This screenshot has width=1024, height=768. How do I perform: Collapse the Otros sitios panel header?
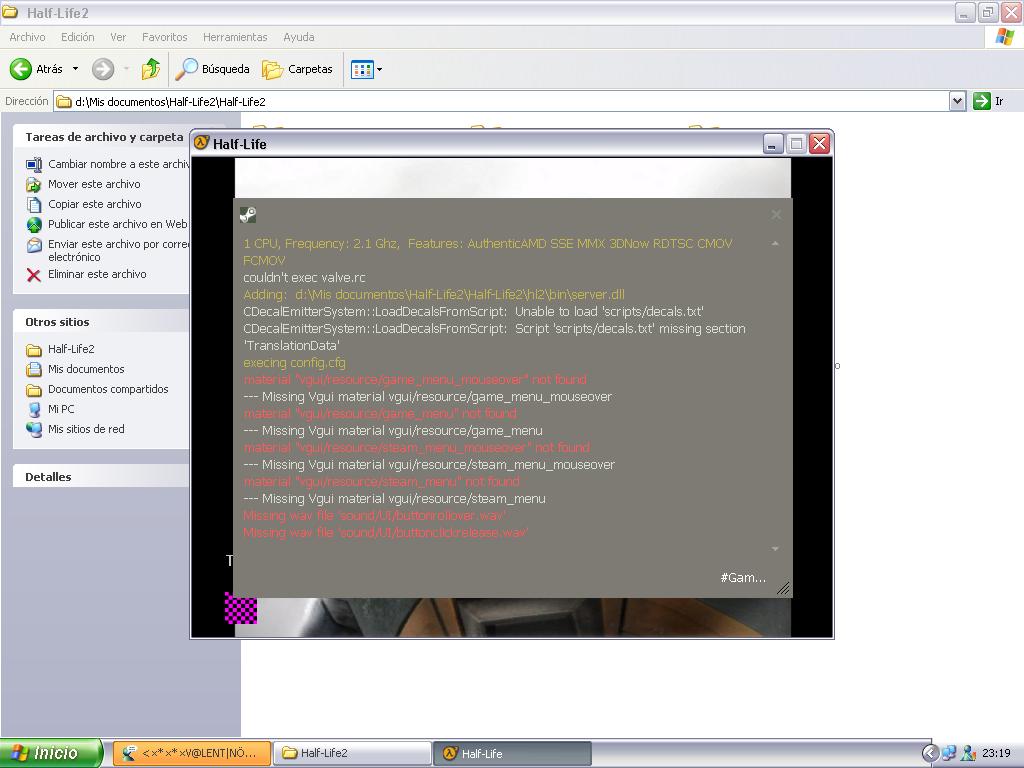coord(101,322)
